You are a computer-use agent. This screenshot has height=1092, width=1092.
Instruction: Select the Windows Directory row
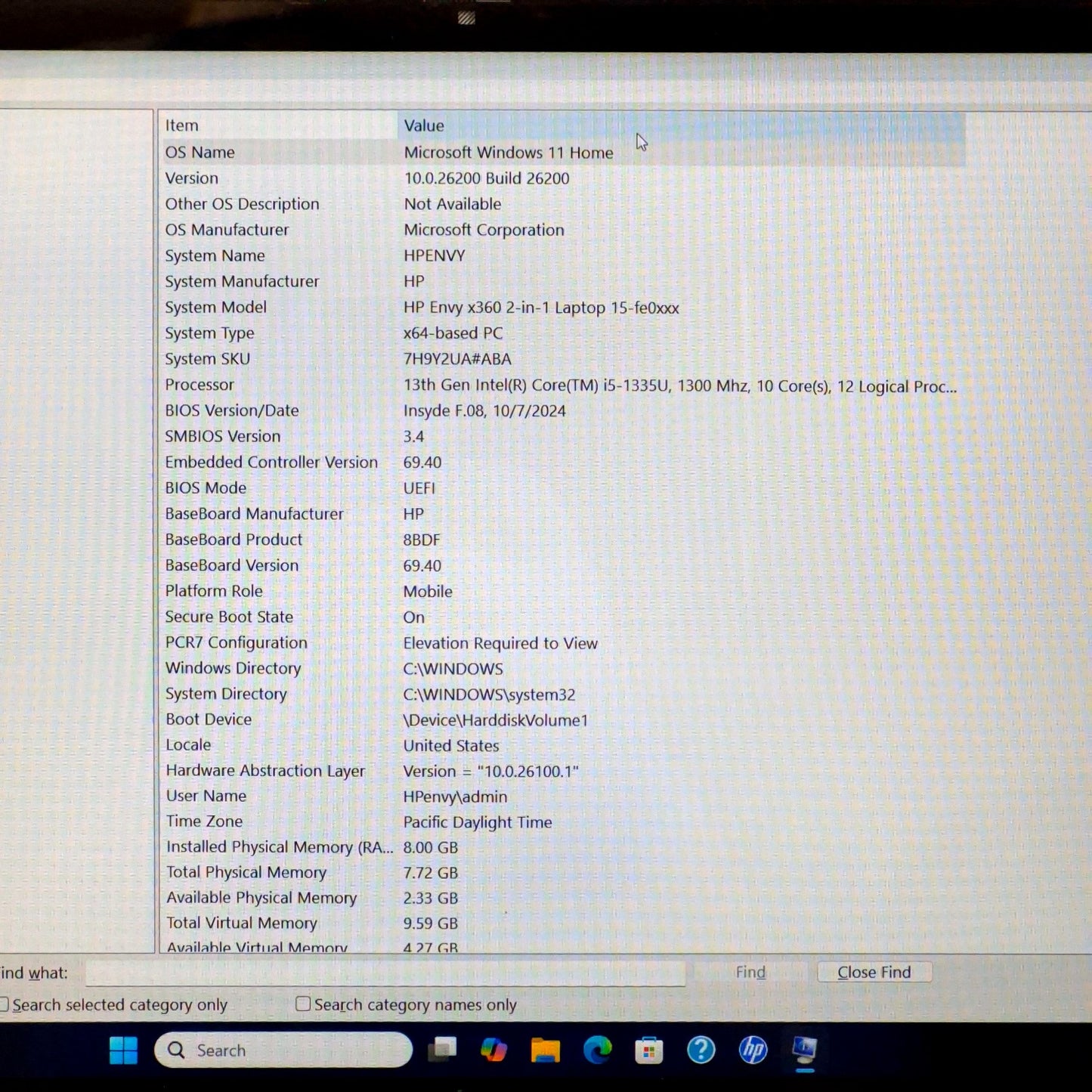562,668
